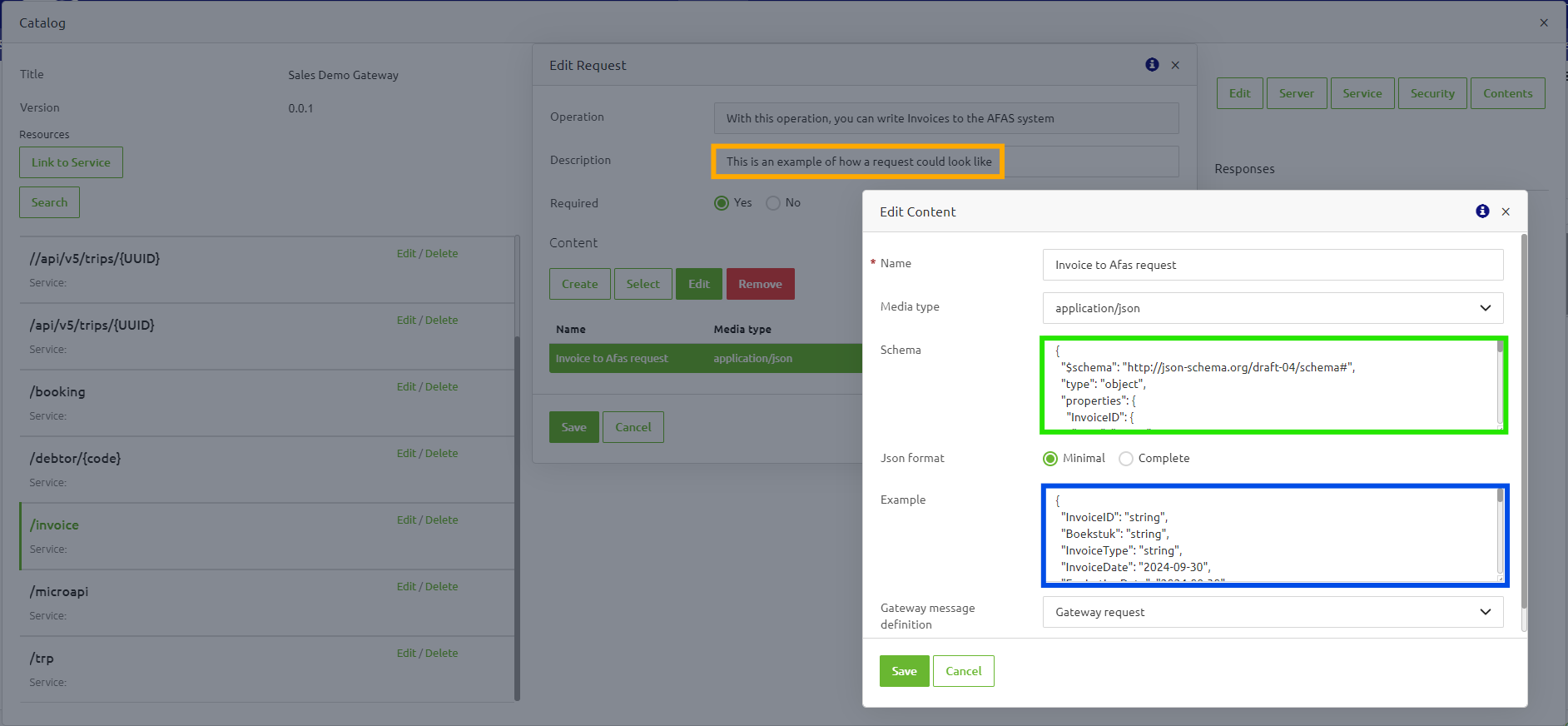Open the Security tab

[x=1432, y=93]
